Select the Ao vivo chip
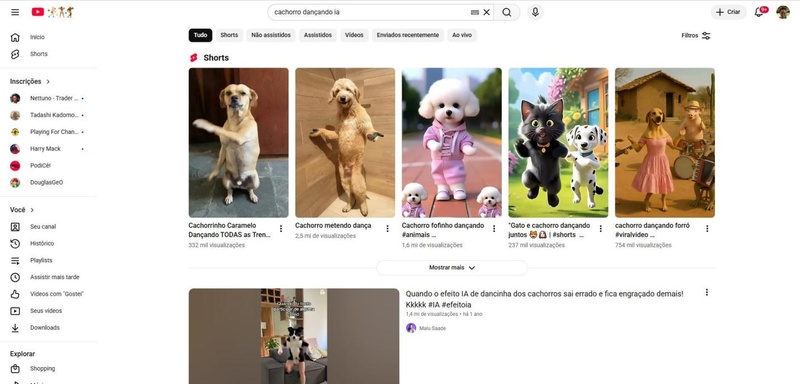The width and height of the screenshot is (800, 384). pyautogui.click(x=462, y=35)
